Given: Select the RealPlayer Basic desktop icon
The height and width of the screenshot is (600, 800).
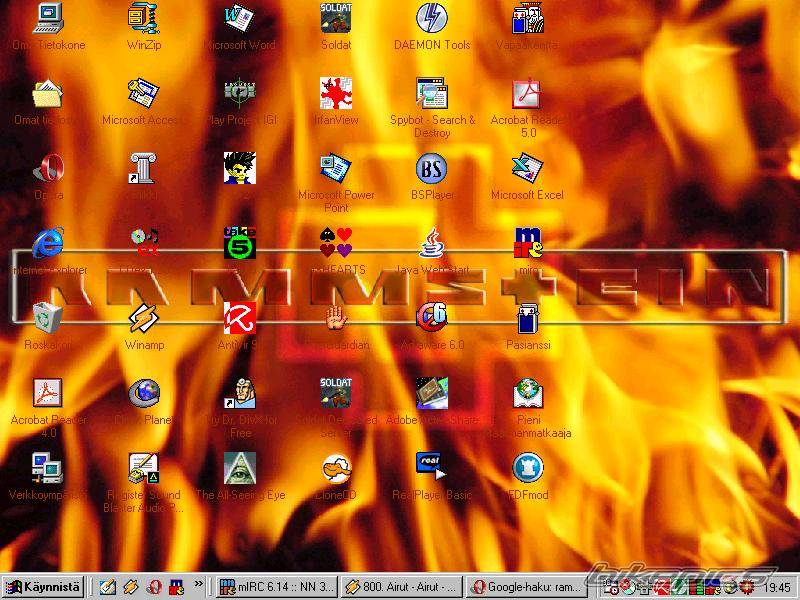Looking at the screenshot, I should (x=432, y=468).
